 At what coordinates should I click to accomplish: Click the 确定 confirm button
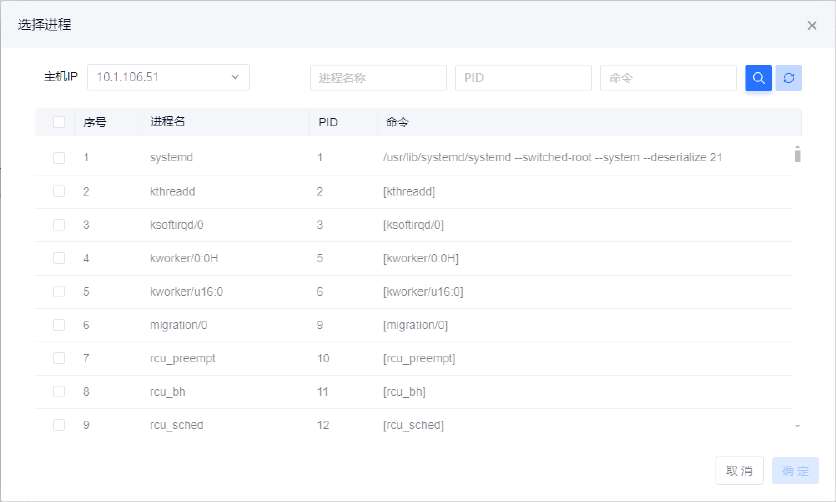pyautogui.click(x=795, y=471)
